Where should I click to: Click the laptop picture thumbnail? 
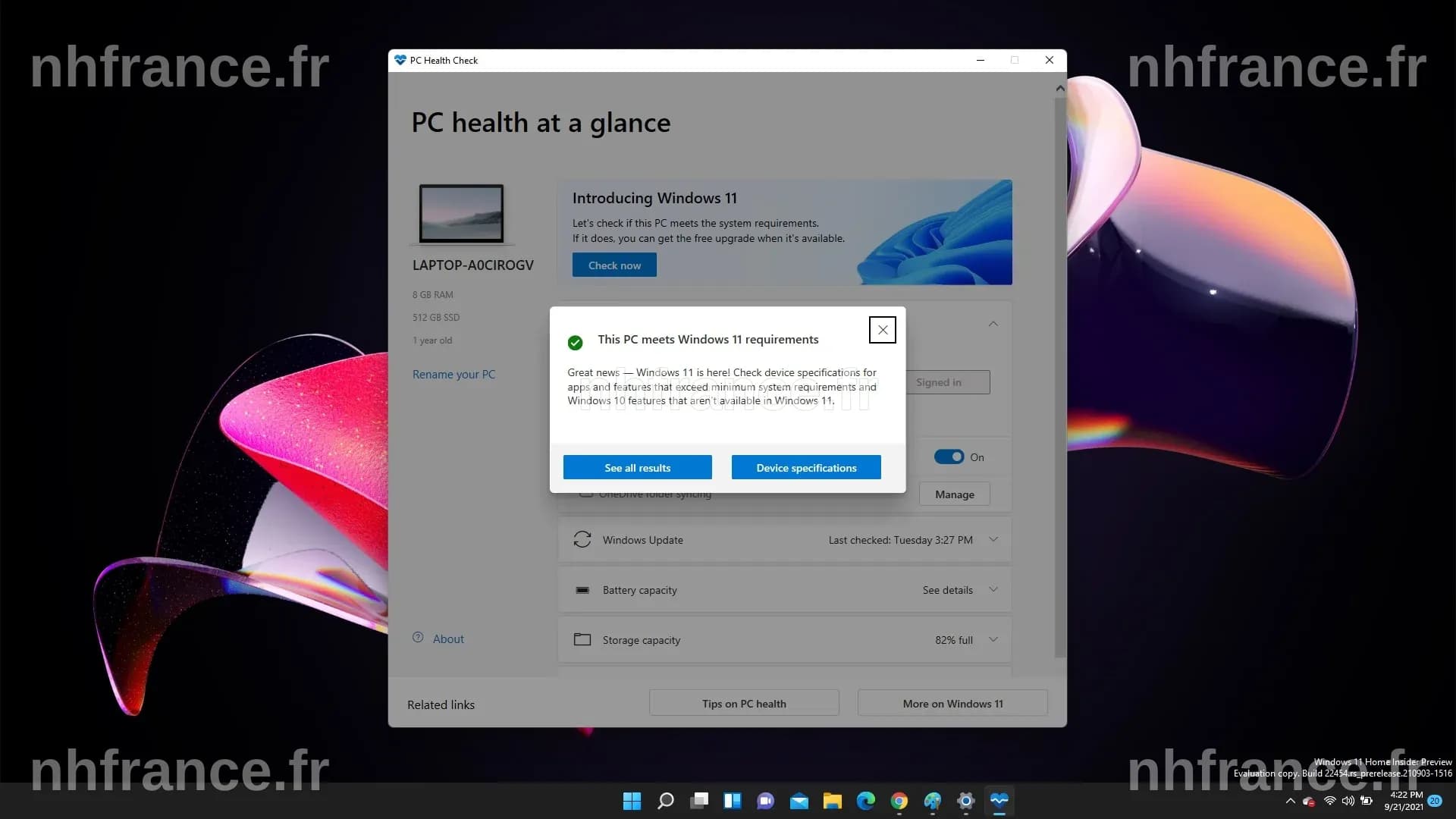(x=461, y=214)
